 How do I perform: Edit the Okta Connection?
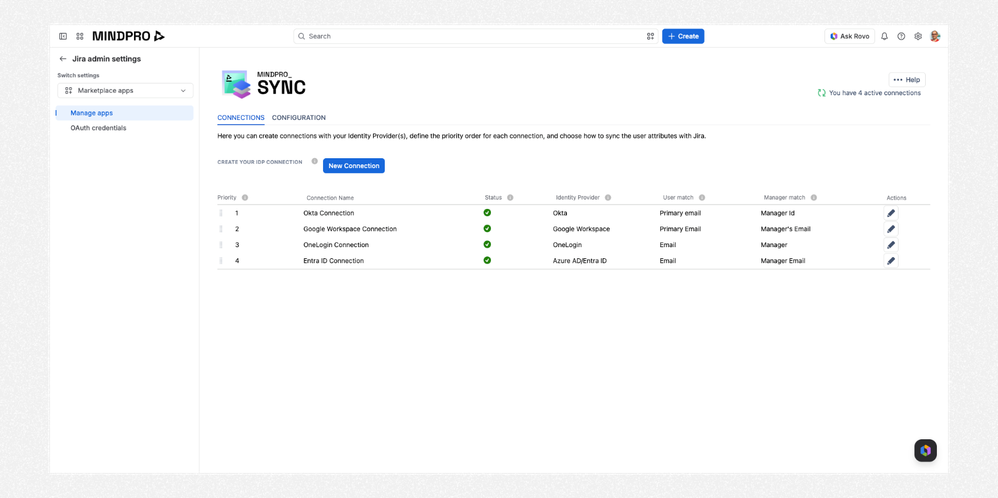coord(891,213)
